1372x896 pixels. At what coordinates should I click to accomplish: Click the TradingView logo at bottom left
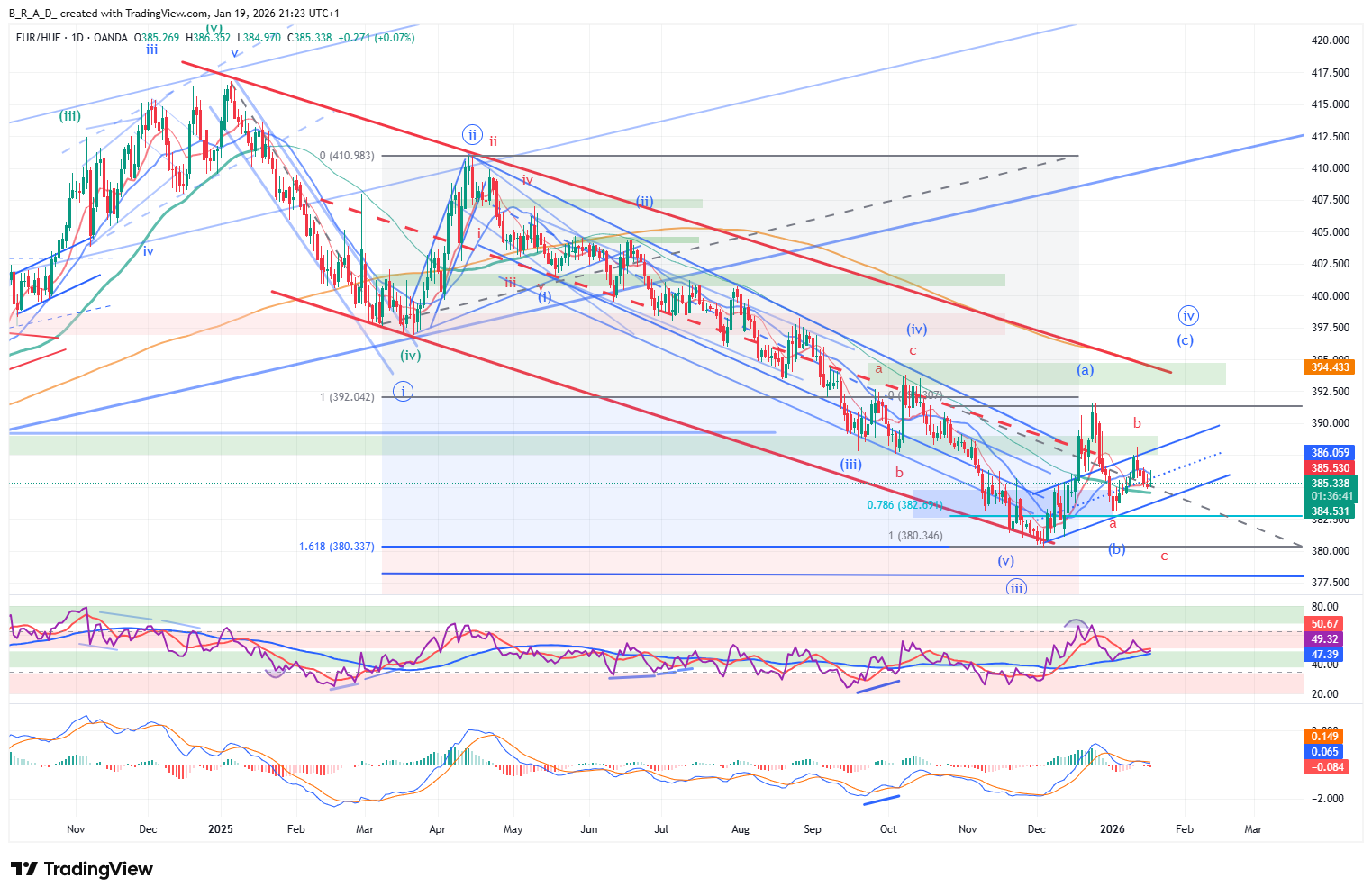[82, 869]
